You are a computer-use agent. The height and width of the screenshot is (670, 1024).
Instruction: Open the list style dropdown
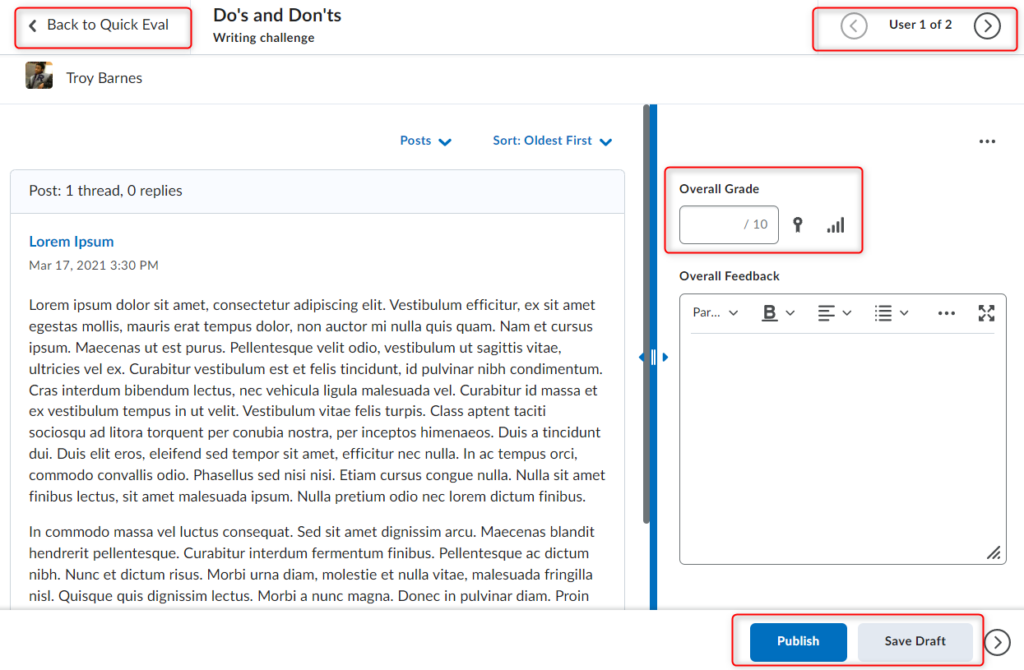pyautogui.click(x=891, y=313)
